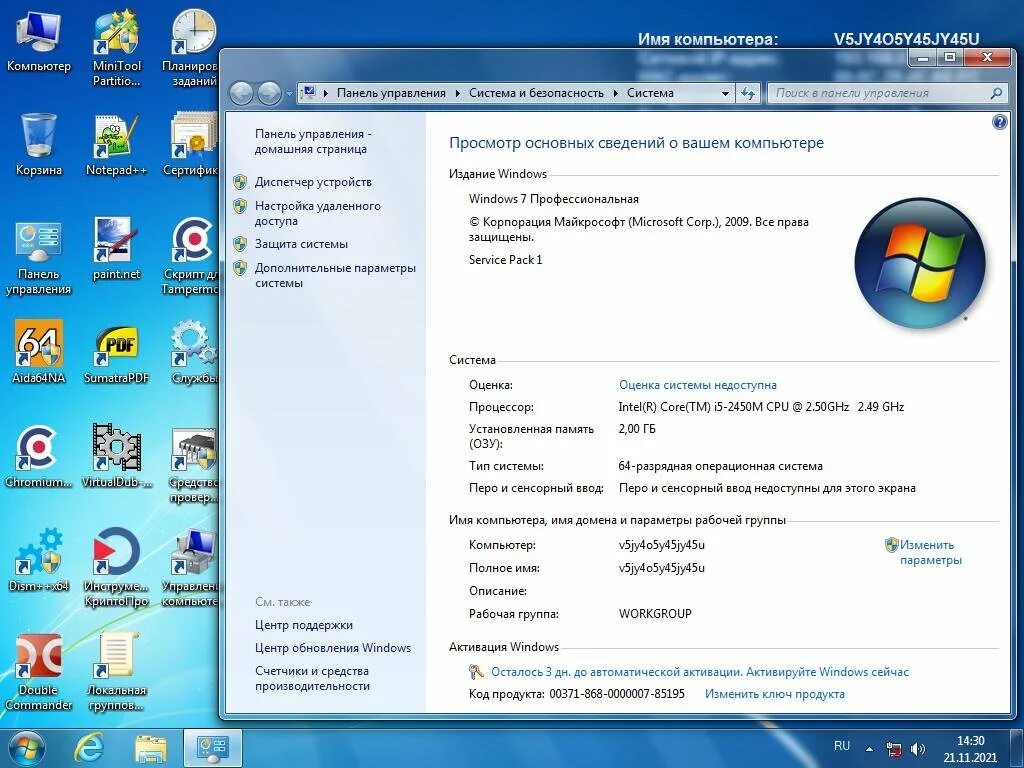The image size is (1024, 768).
Task: Open Настройка удаленного доступа link
Action: click(x=317, y=214)
